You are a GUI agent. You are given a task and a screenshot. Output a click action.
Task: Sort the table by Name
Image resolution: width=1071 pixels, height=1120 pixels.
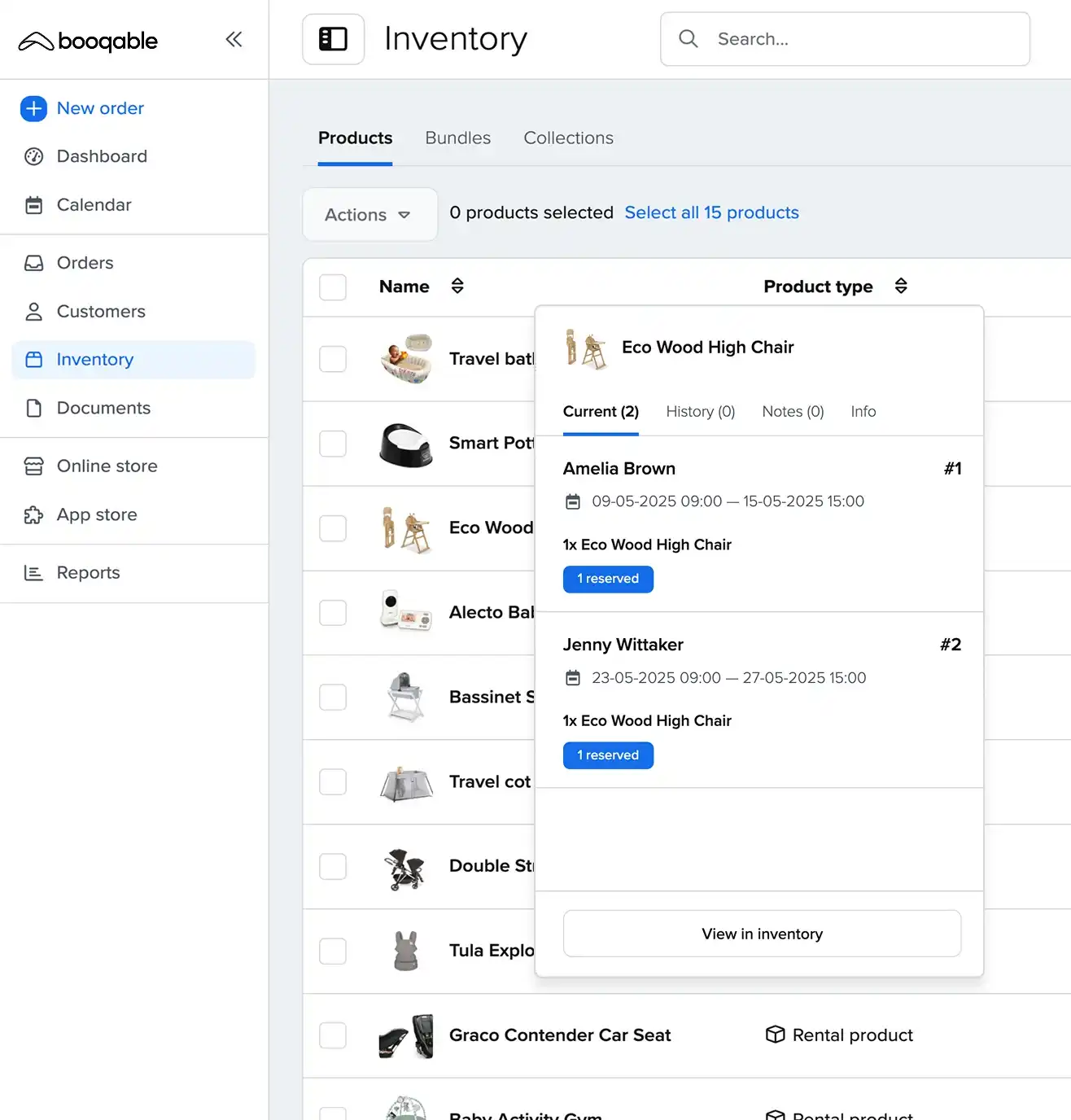[457, 286]
